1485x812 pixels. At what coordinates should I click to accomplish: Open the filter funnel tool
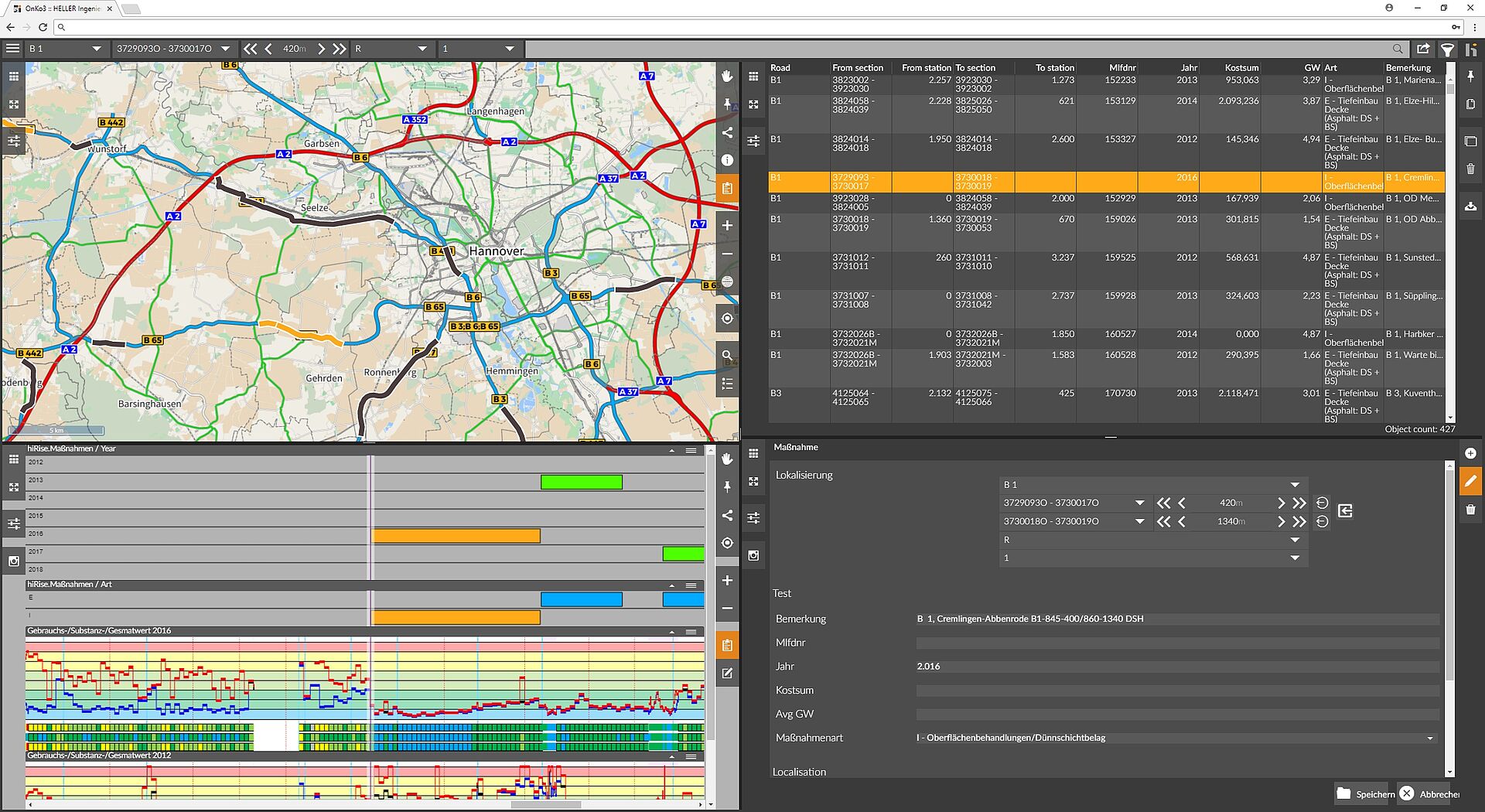coord(1447,49)
